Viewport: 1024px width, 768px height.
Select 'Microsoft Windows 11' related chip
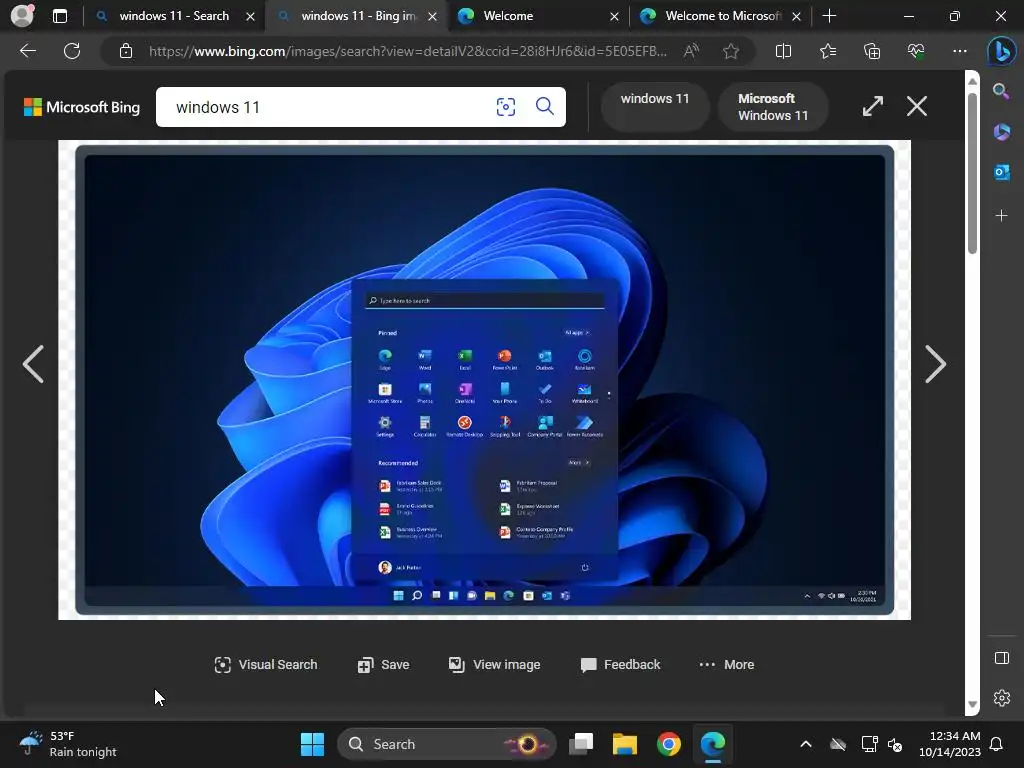click(773, 106)
